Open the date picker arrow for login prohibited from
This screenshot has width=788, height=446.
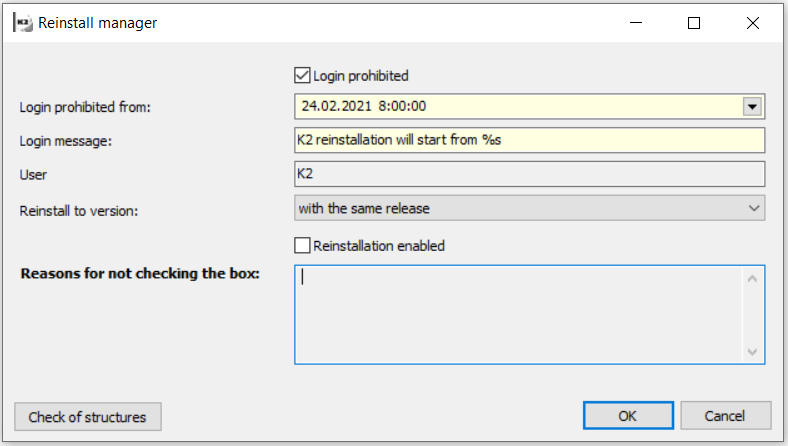[x=753, y=106]
